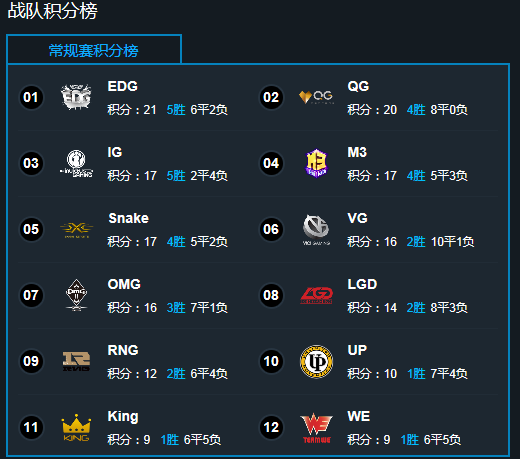The width and height of the screenshot is (520, 459).
Task: Click the Snake team logo
Action: (x=76, y=229)
